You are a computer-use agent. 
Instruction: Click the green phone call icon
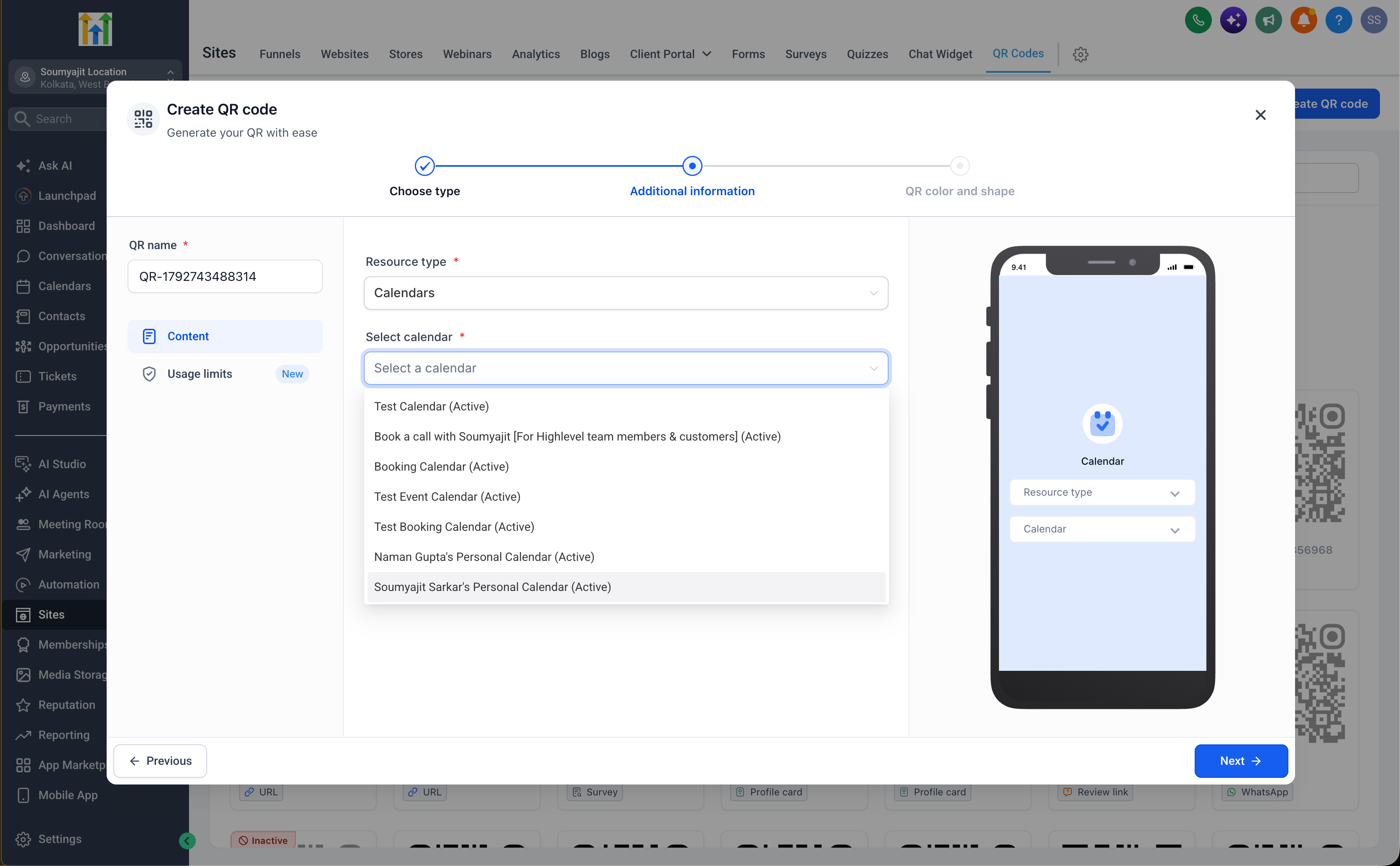(x=1198, y=20)
